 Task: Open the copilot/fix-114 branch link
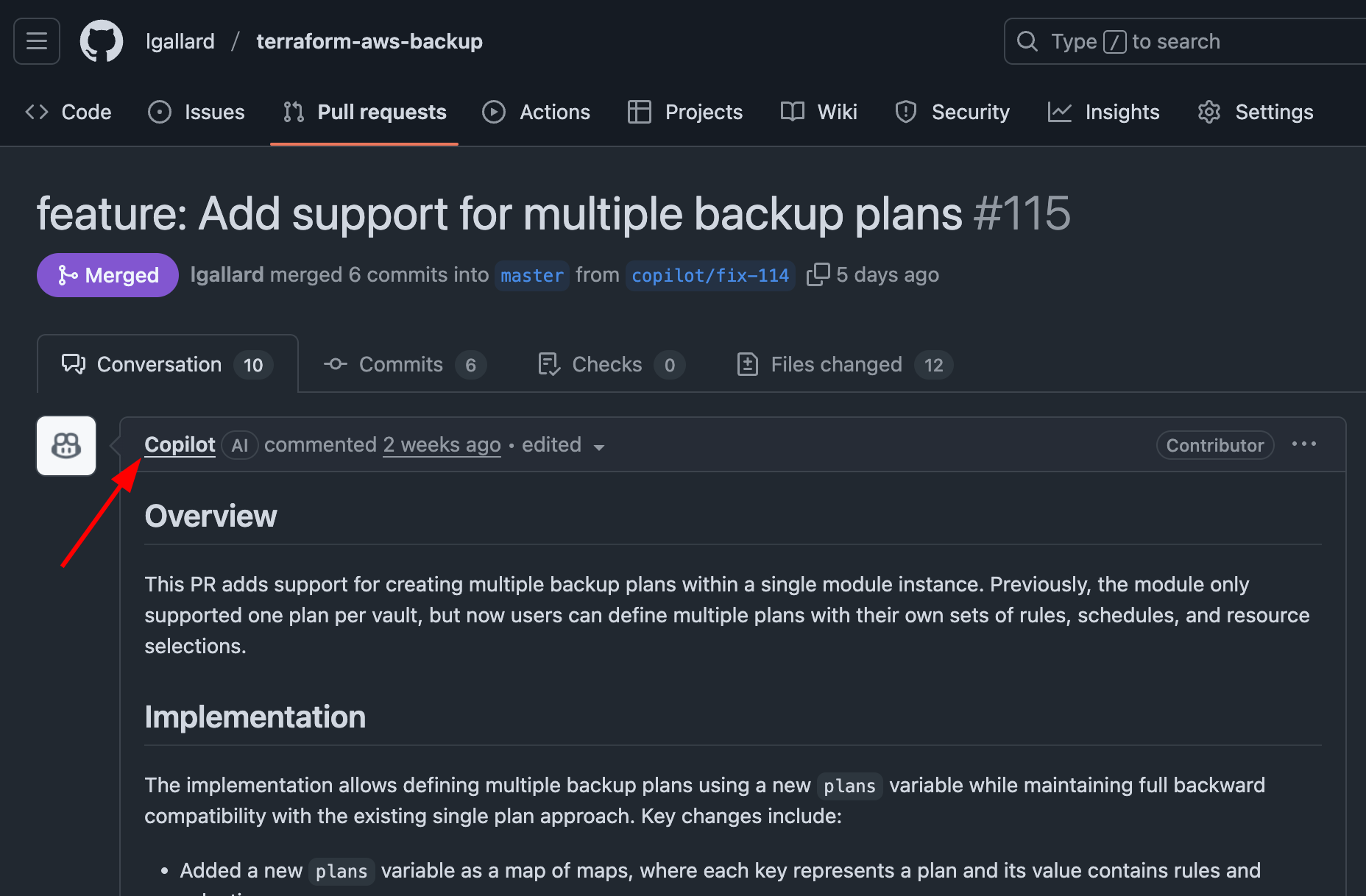point(710,276)
